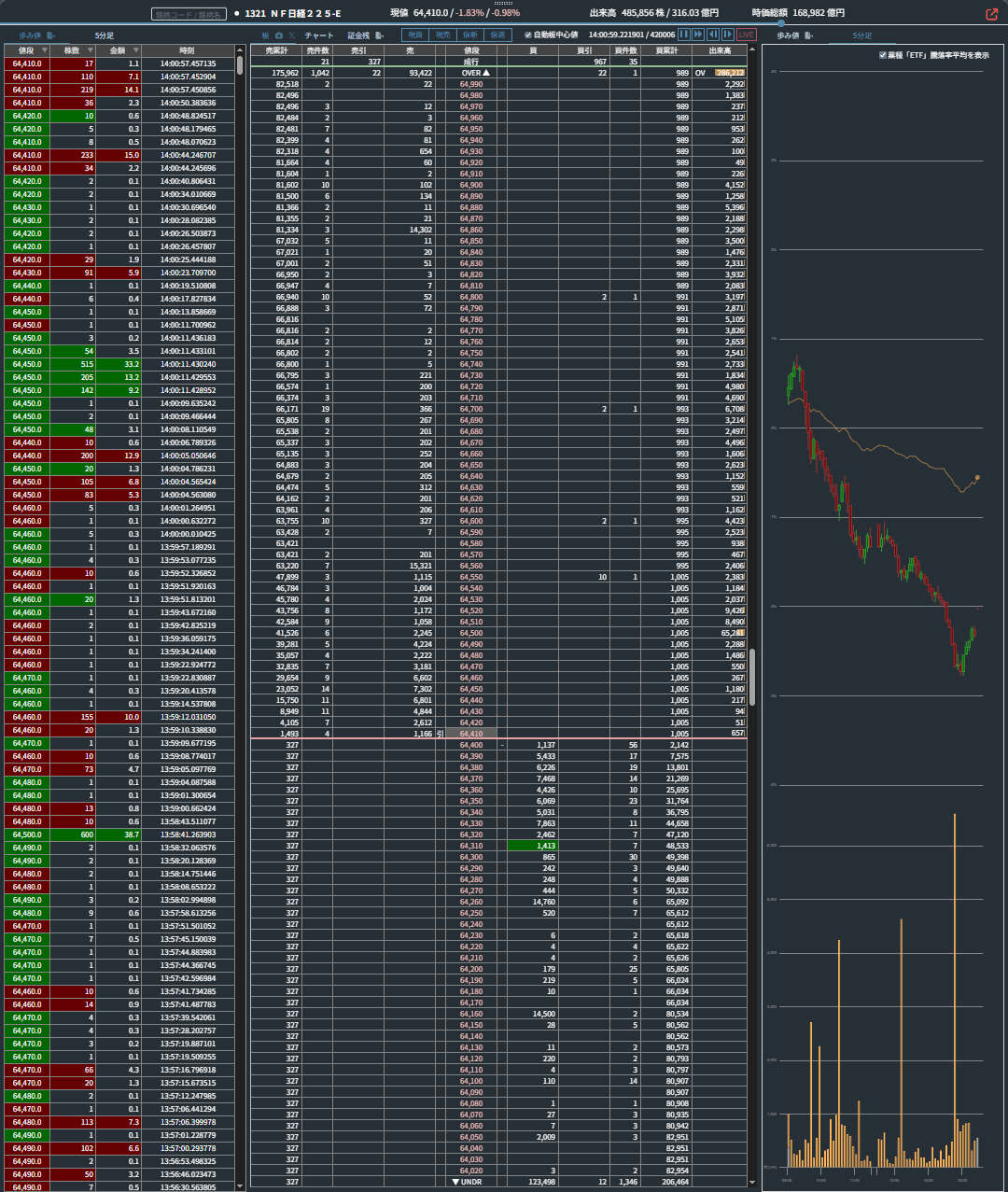Image resolution: width=1008 pixels, height=1192 pixels.
Task: Switch to left-panel 5分足 tab
Action: click(104, 35)
